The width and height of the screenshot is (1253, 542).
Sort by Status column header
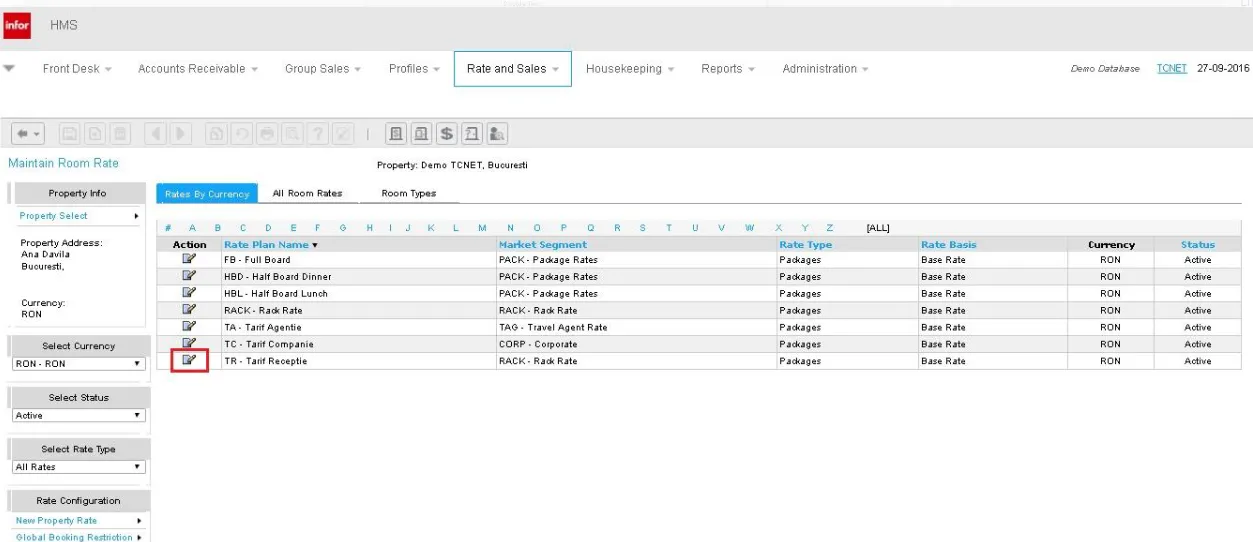[x=1198, y=244]
